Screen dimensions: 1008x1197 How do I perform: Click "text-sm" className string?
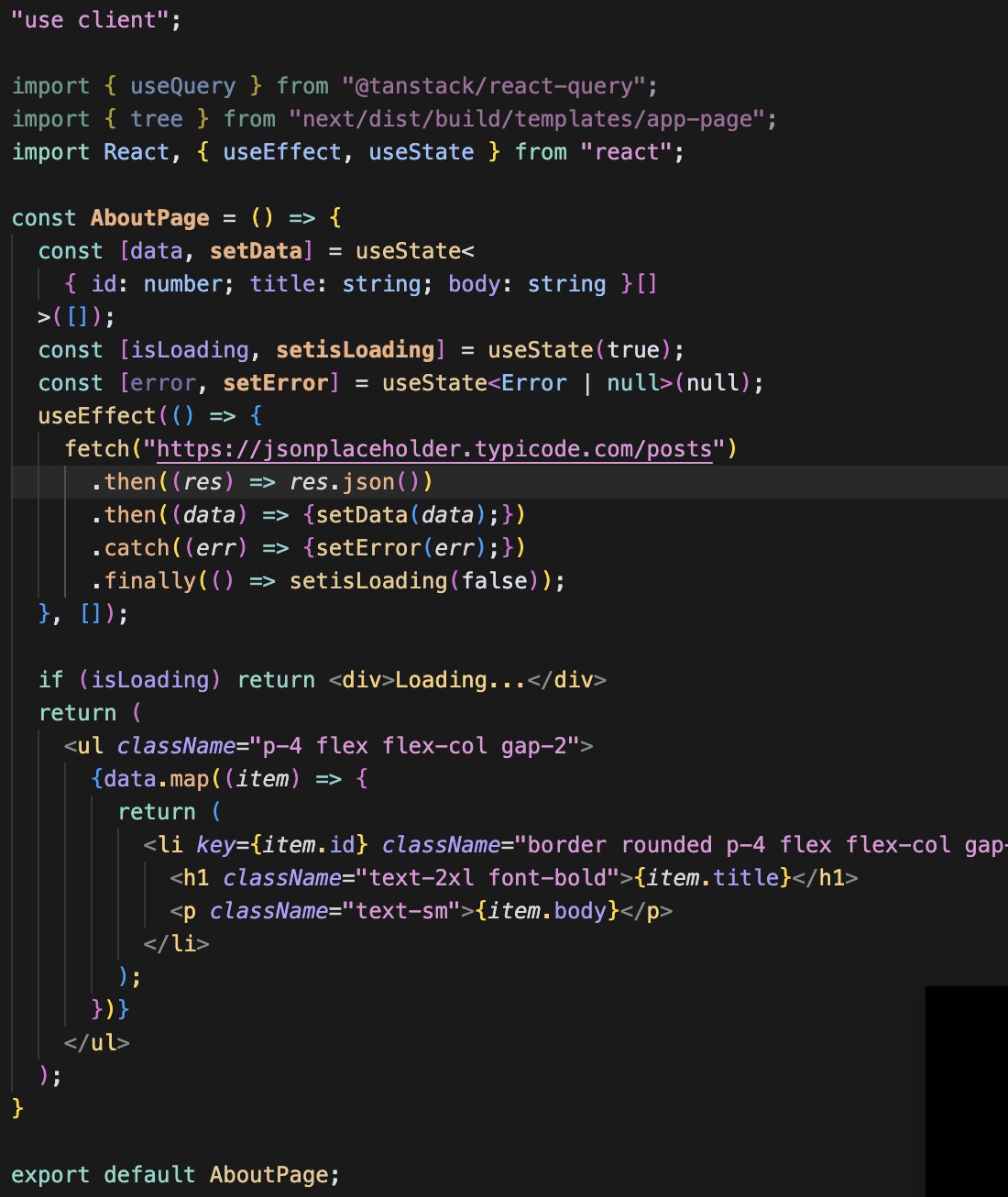pos(401,910)
